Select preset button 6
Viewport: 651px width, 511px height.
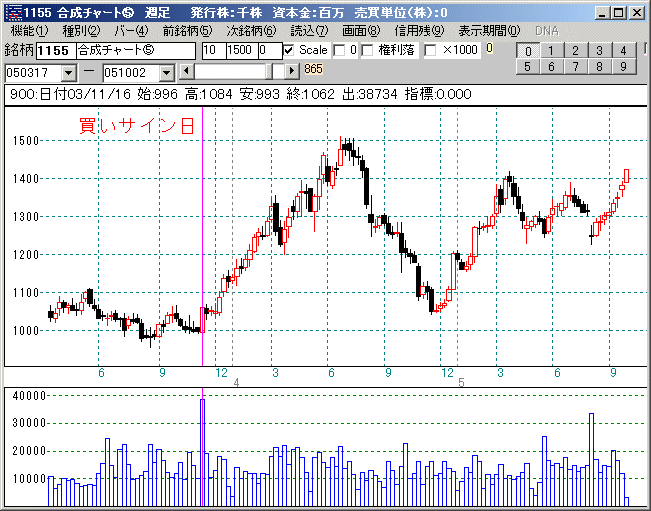pyautogui.click(x=551, y=66)
